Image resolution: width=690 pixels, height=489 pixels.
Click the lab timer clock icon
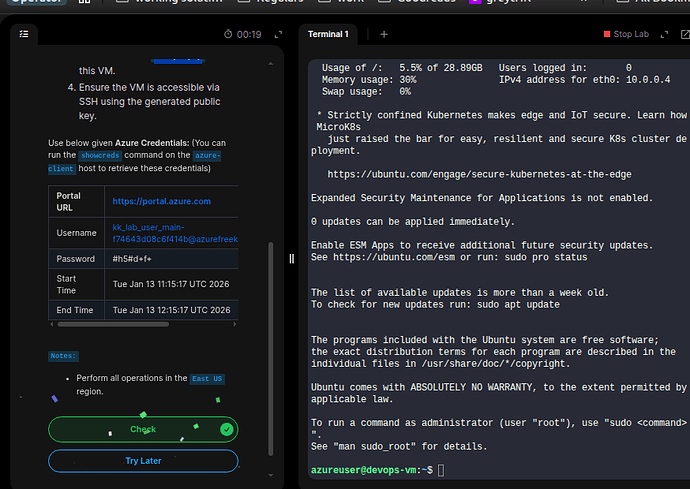click(x=226, y=34)
